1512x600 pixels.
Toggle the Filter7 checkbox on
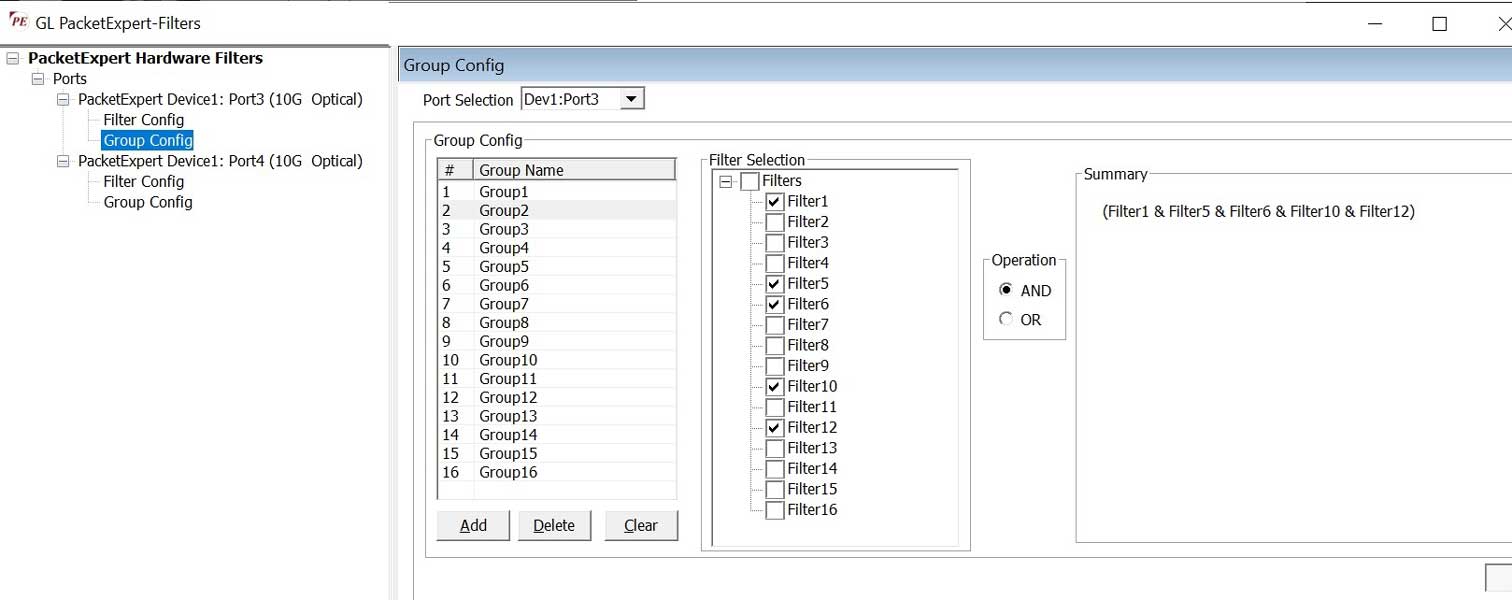tap(775, 325)
